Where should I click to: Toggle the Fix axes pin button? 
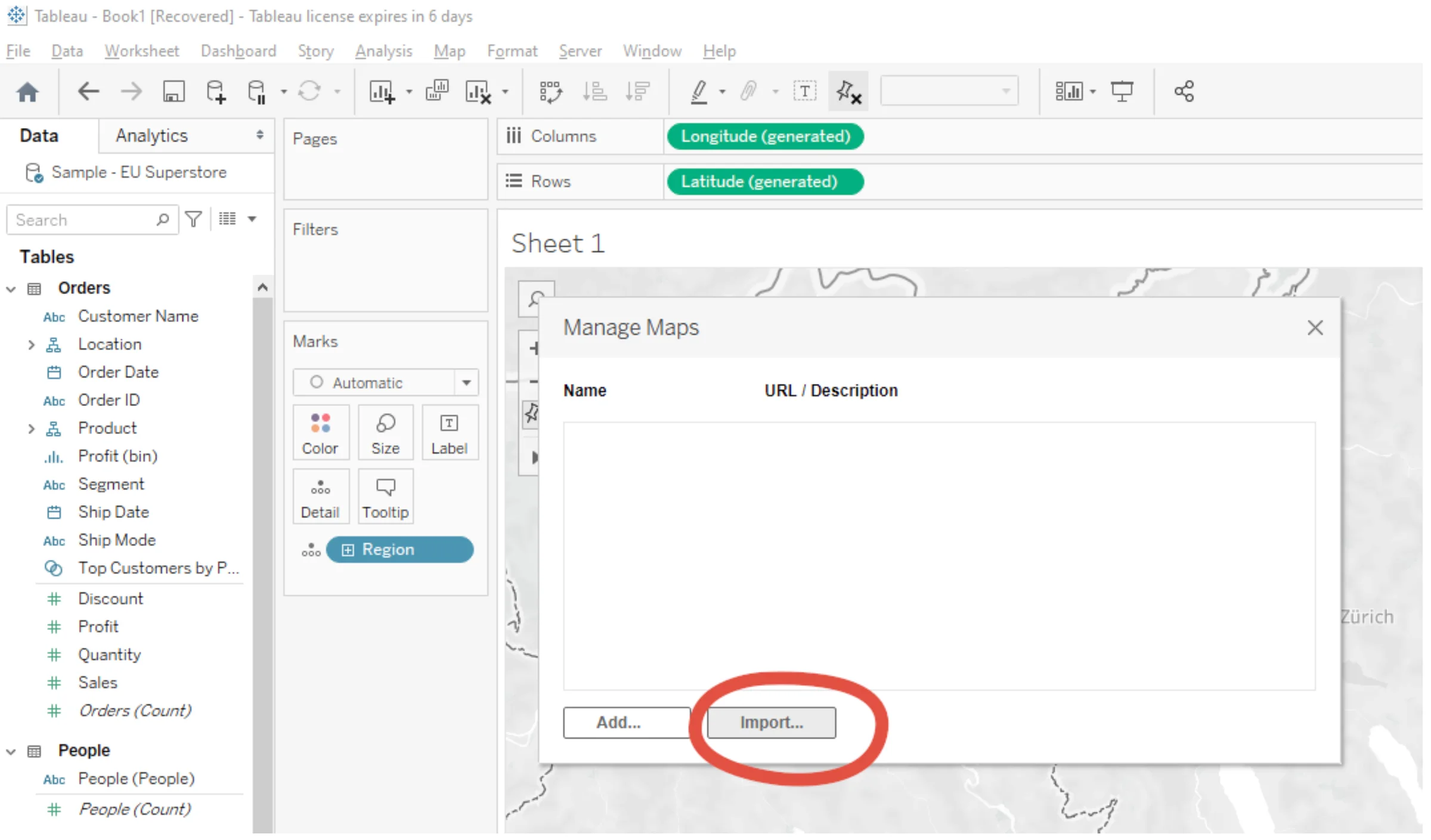tap(848, 92)
